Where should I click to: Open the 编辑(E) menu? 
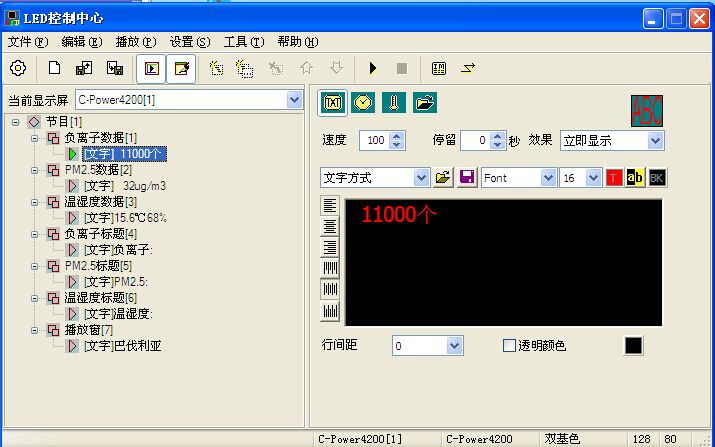coord(82,42)
